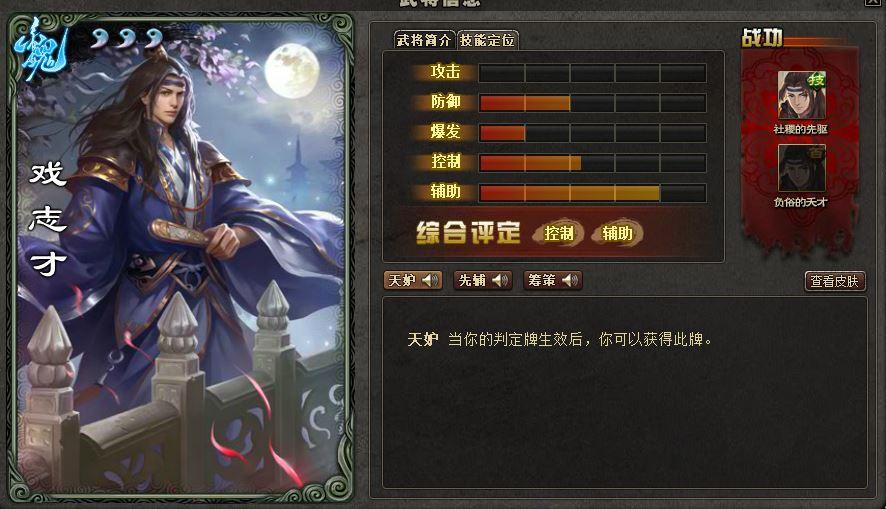Switch to the 技能定位 tab
The height and width of the screenshot is (509, 886).
(x=487, y=40)
